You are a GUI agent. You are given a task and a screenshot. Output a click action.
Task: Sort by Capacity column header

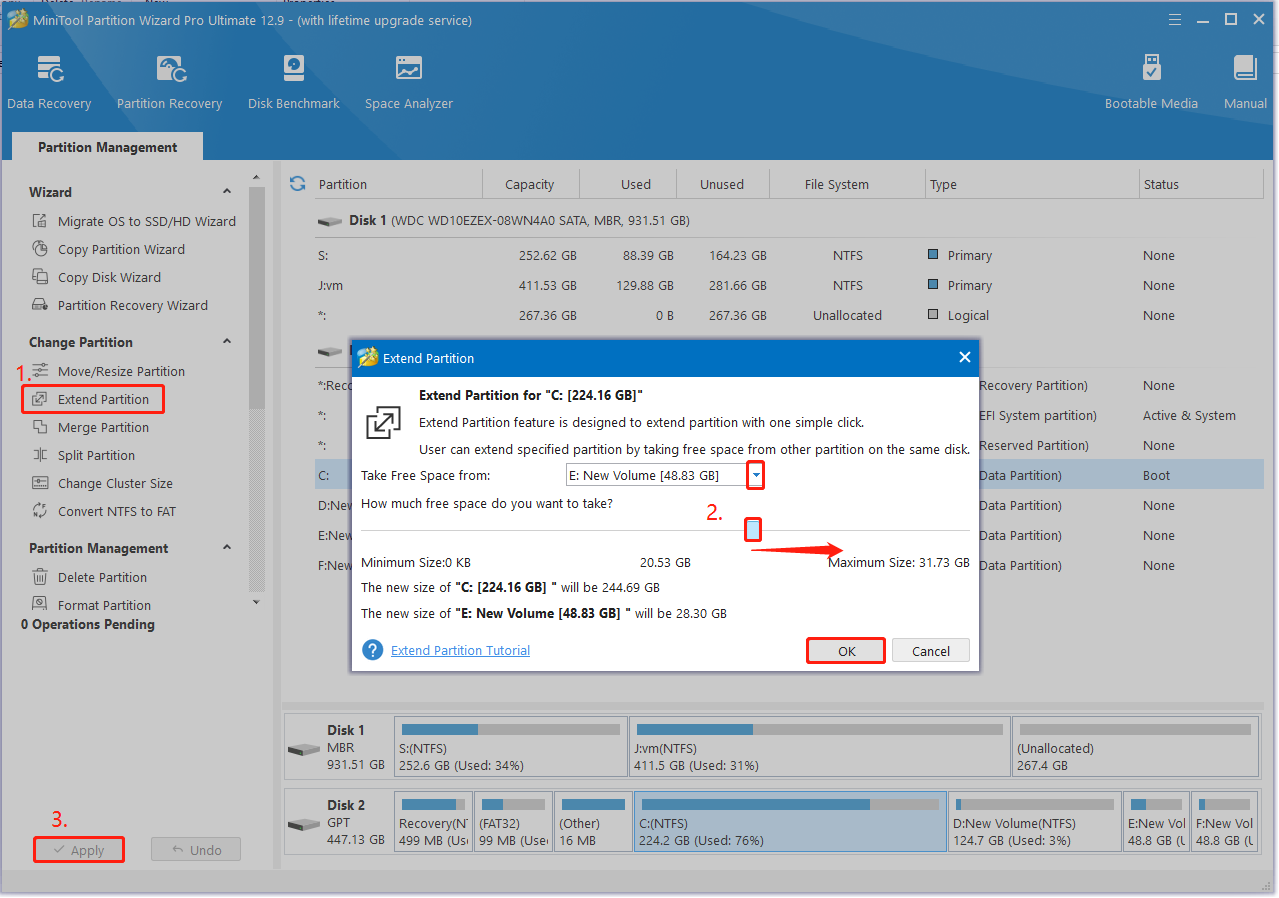(x=530, y=184)
